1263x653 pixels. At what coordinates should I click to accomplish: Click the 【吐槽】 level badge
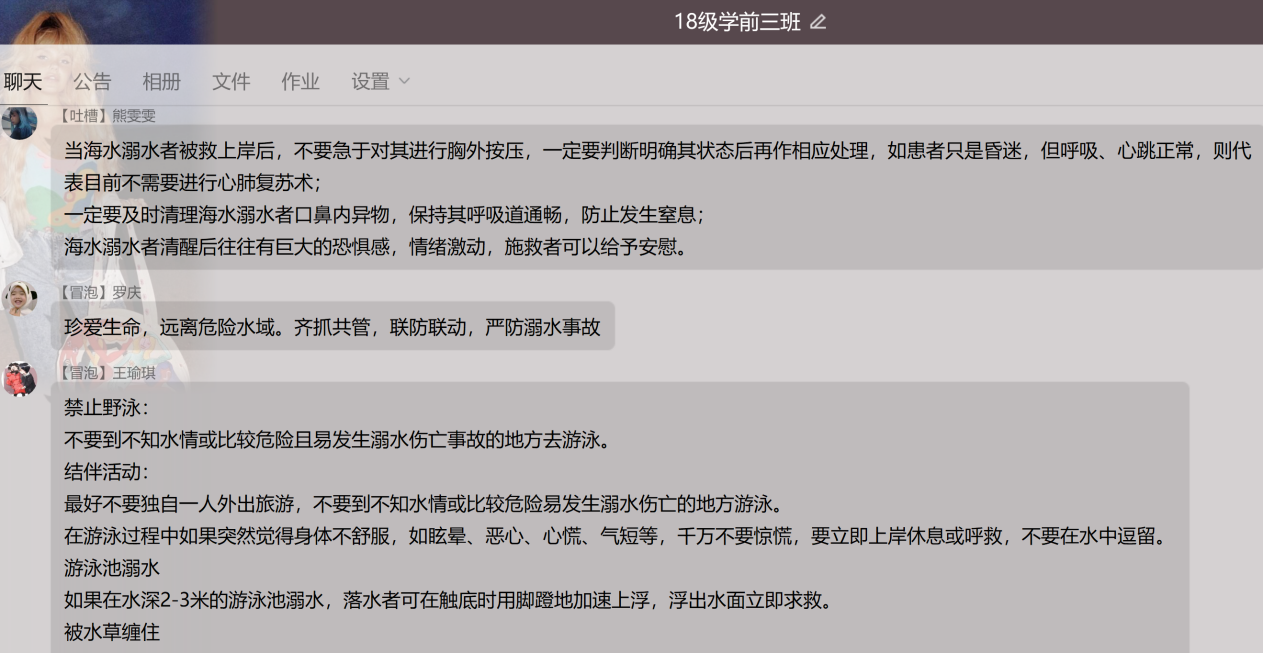coord(84,116)
